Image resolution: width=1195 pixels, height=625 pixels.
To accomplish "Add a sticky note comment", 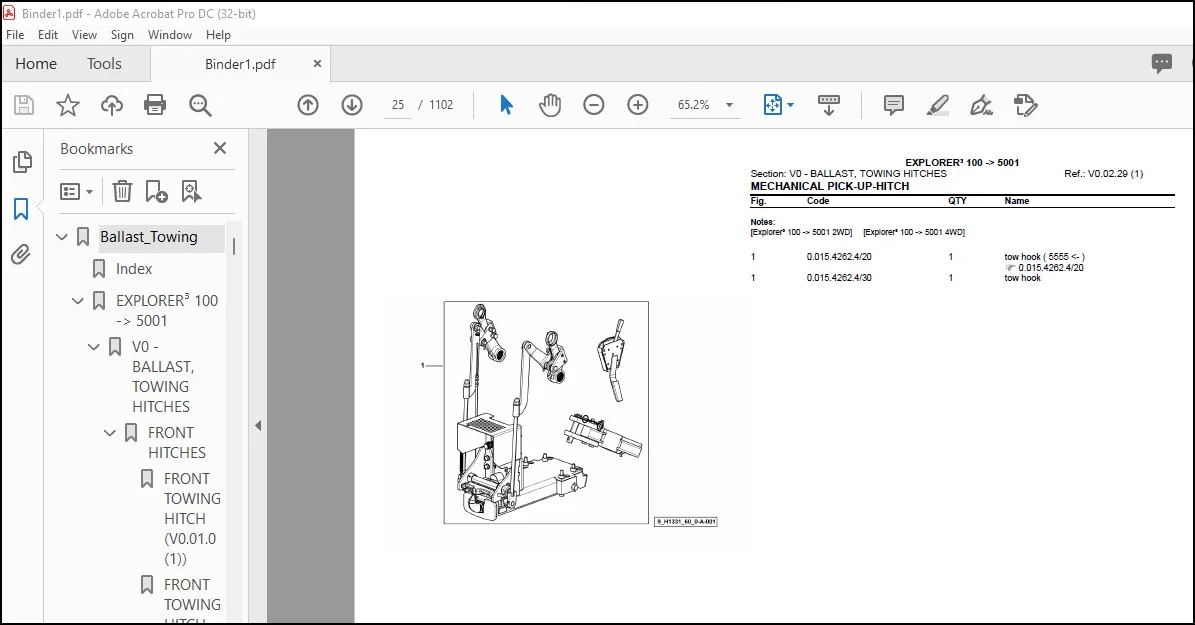I will click(x=893, y=105).
